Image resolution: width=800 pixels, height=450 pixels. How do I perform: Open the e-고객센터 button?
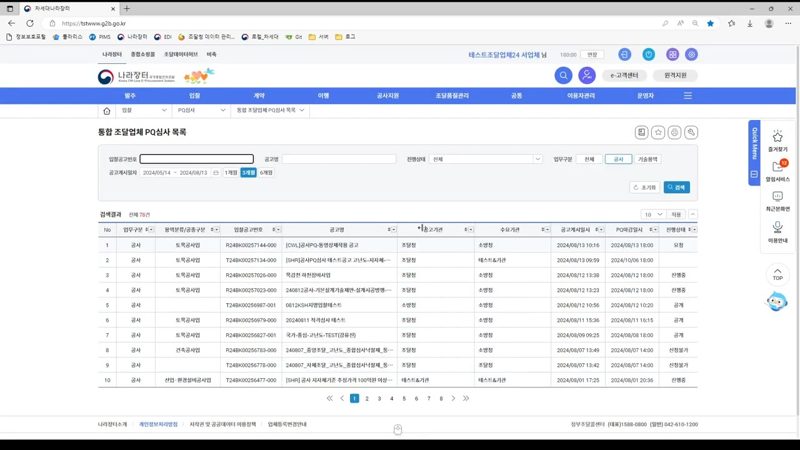[624, 76]
